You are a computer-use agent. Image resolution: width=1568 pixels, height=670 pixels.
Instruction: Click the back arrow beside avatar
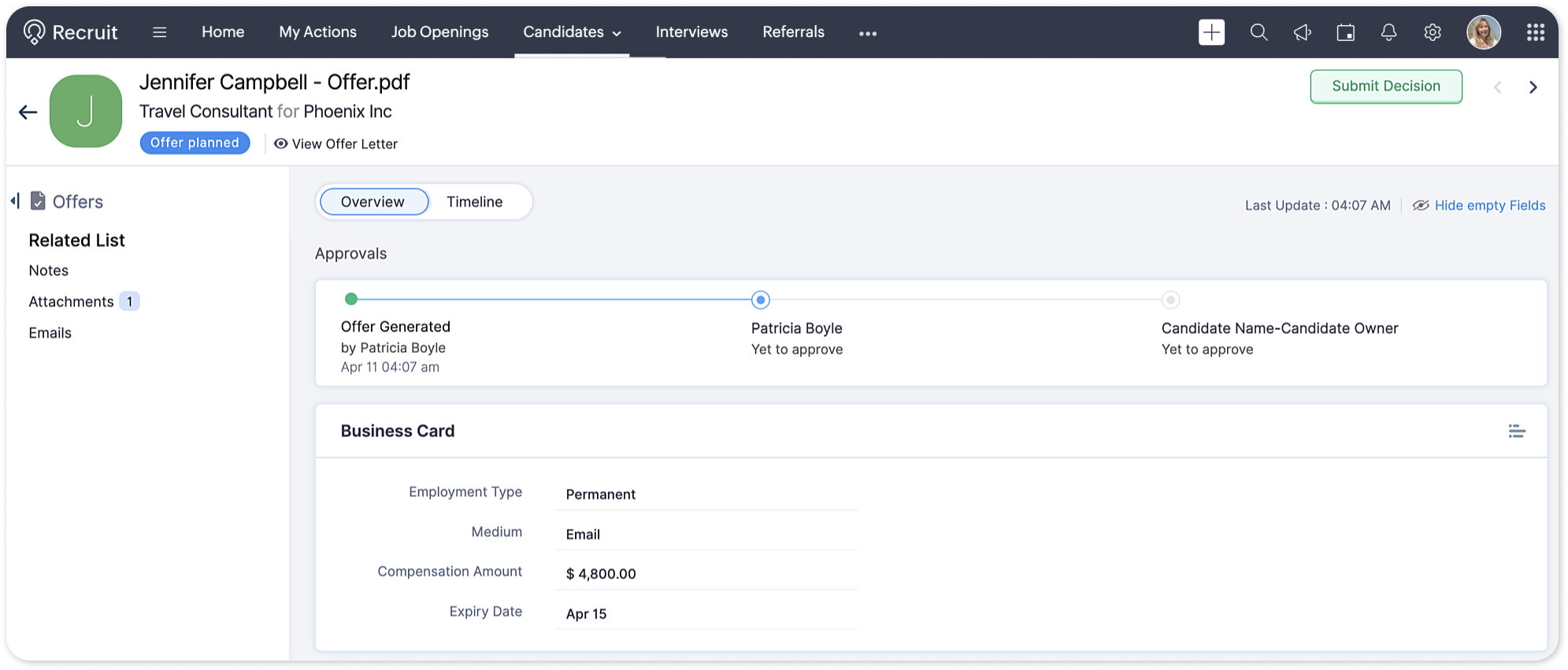click(28, 112)
